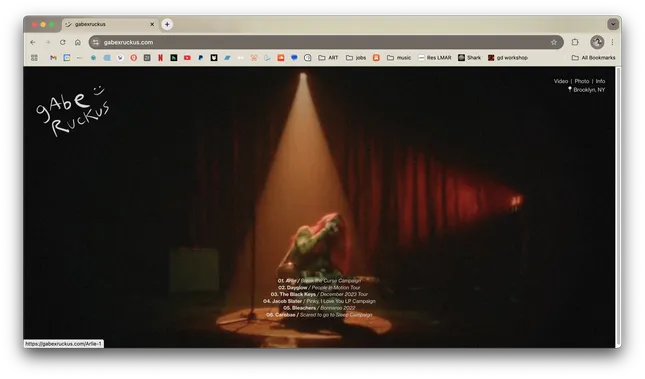The image size is (645, 379).
Task: Open the red circle bookmark icon
Action: click(134, 58)
